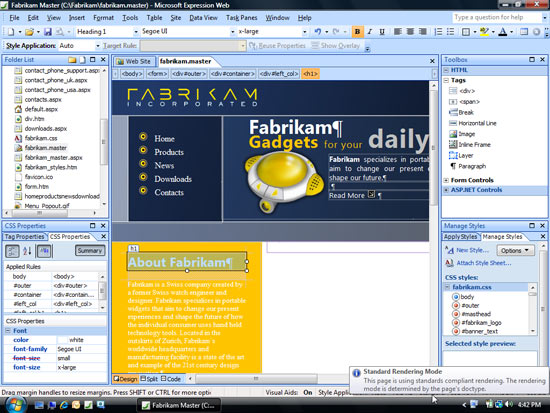This screenshot has width=550, height=413.
Task: Select the div#container breadcrumb tag
Action: [232, 74]
